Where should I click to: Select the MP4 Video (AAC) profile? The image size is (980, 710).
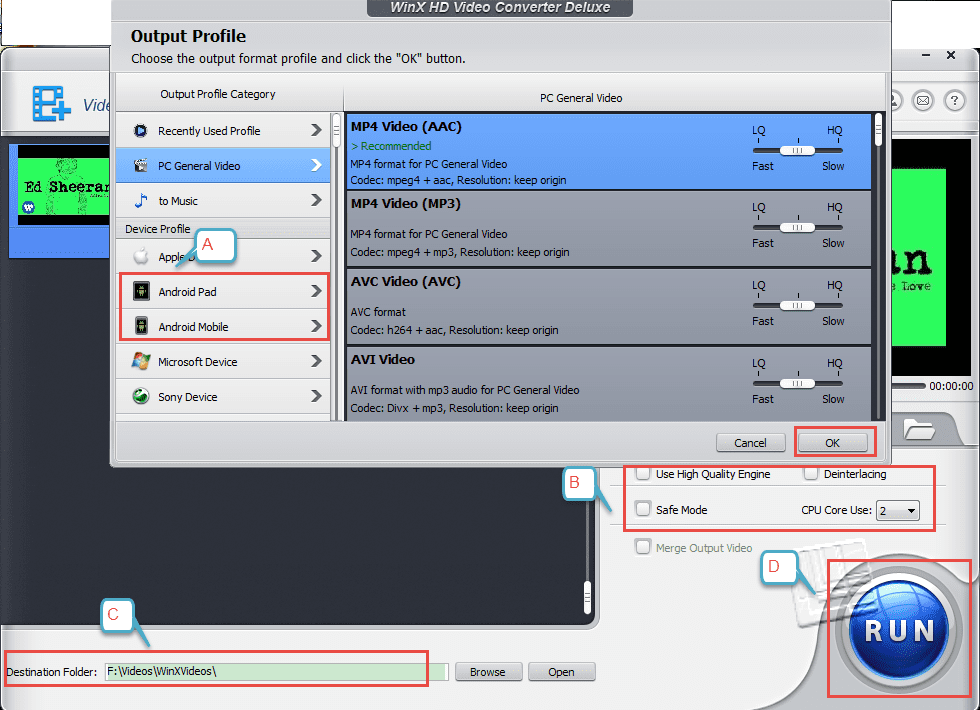click(x=608, y=152)
